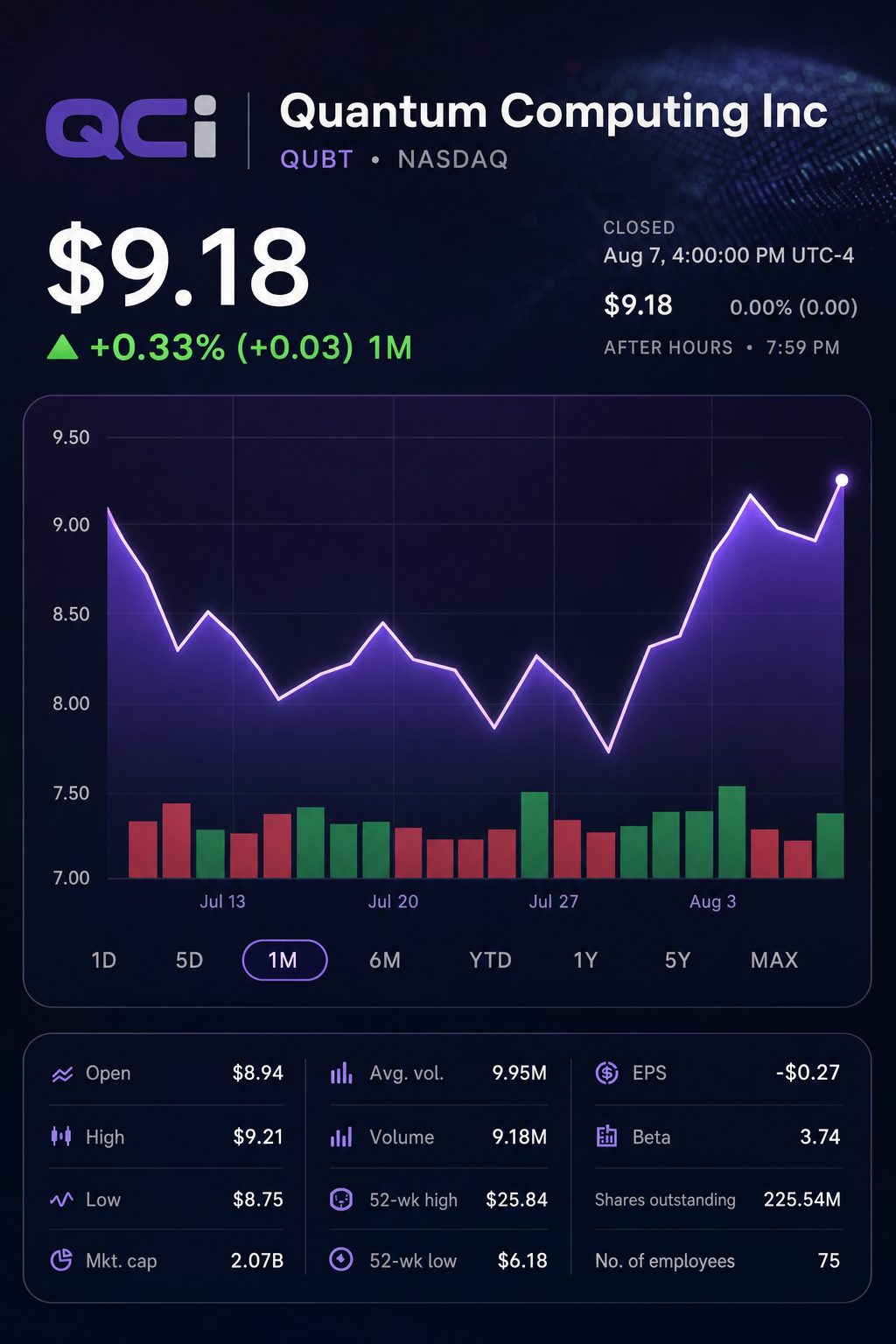Click the 9.50 y-axis label
Screen dimensions: 896x1344
coord(71,437)
